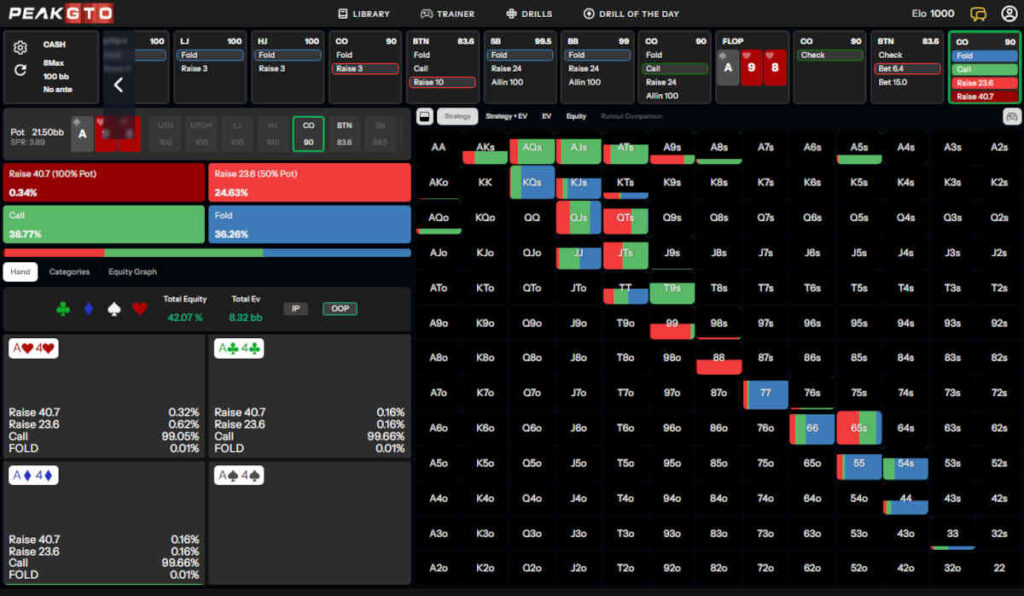1024x596 pixels.
Task: Filter by clubs suit icon
Action: pos(63,309)
